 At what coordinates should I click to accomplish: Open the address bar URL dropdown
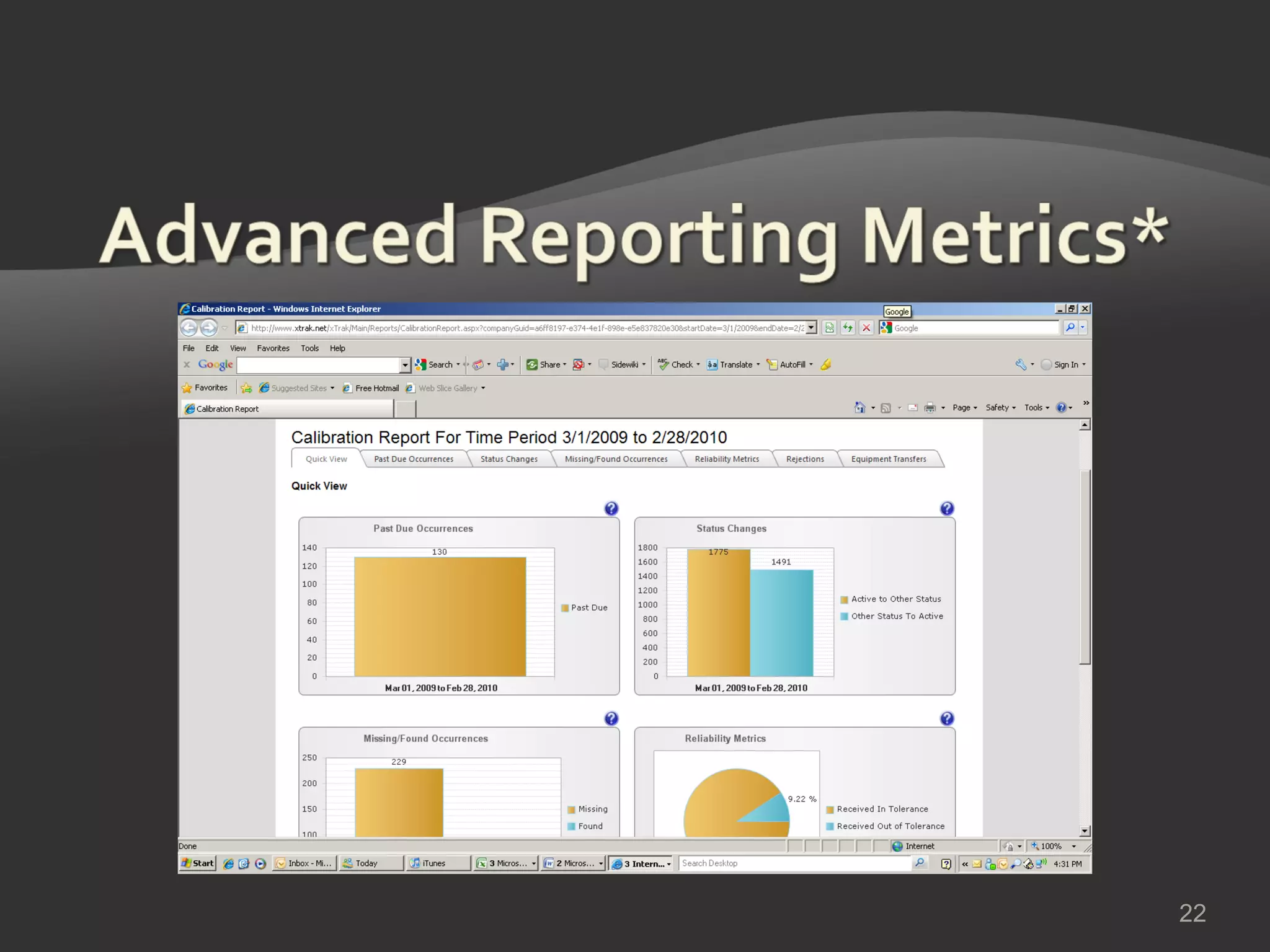(811, 328)
